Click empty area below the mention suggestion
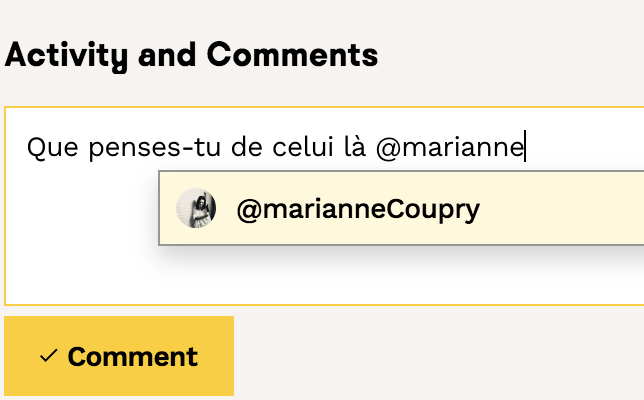This screenshot has height=400, width=644. (400, 275)
